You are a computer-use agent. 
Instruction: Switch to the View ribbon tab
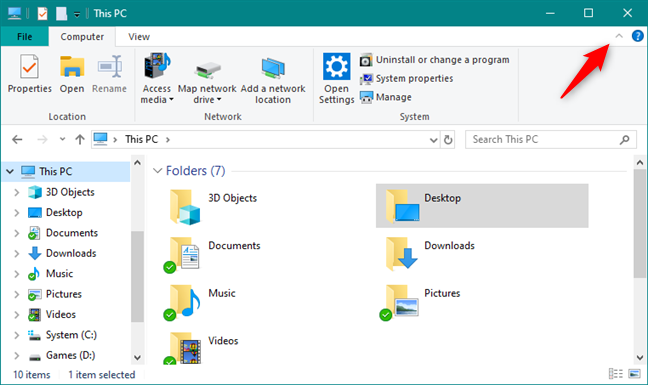click(139, 37)
